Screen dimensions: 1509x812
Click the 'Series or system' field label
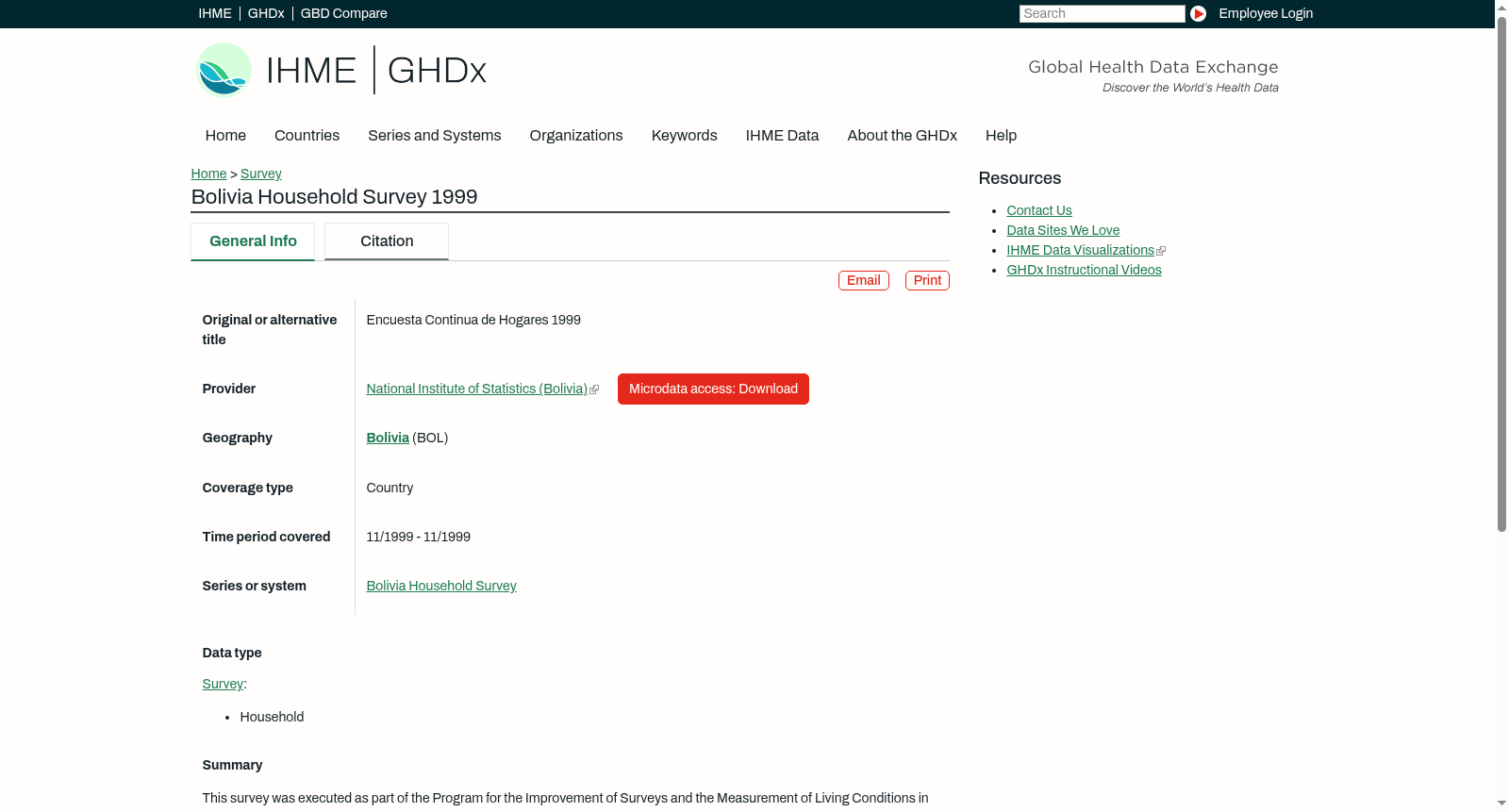tap(254, 586)
